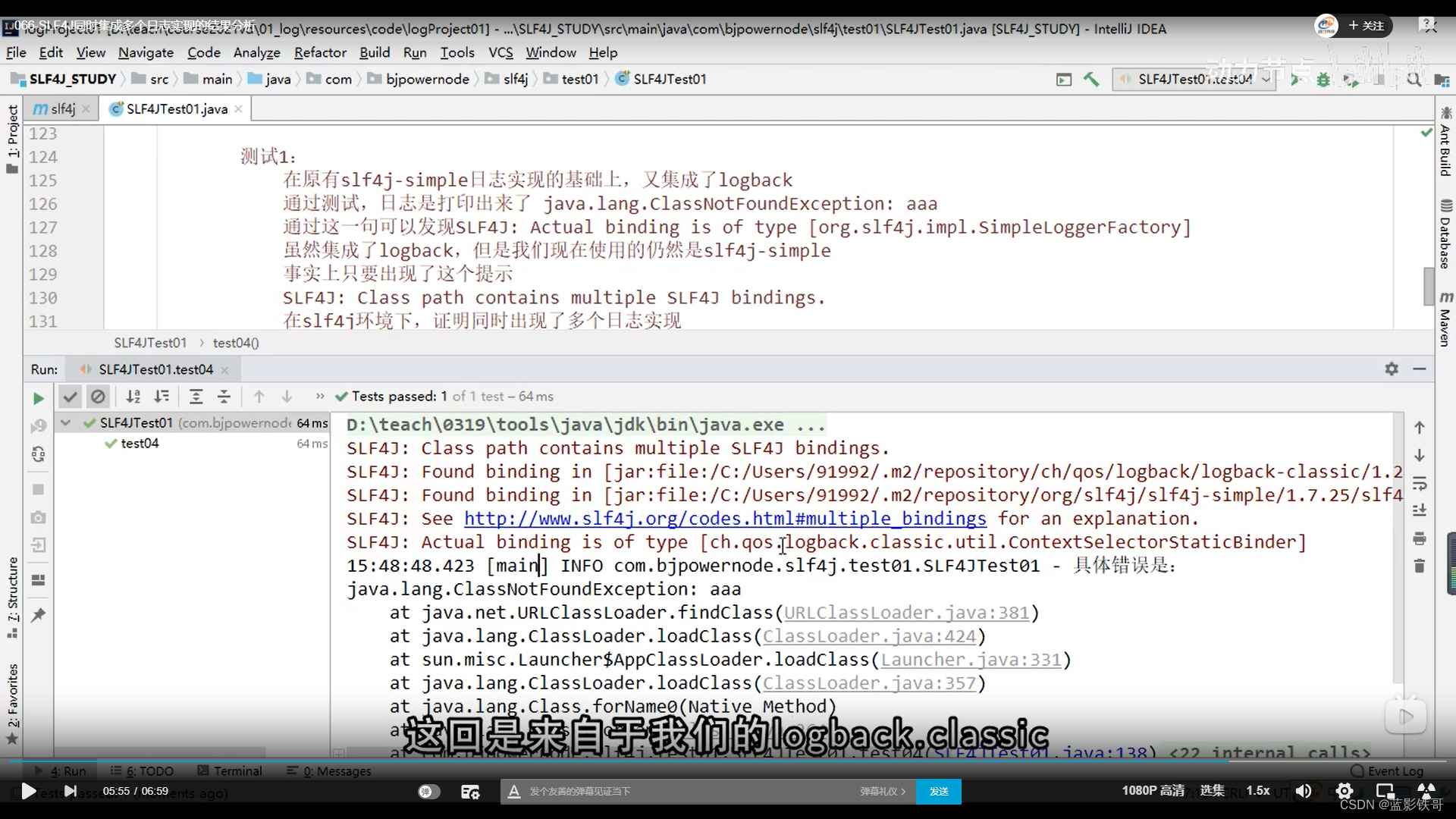The width and height of the screenshot is (1456, 819).
Task: Hide the Run tool window
Action: (x=1420, y=369)
